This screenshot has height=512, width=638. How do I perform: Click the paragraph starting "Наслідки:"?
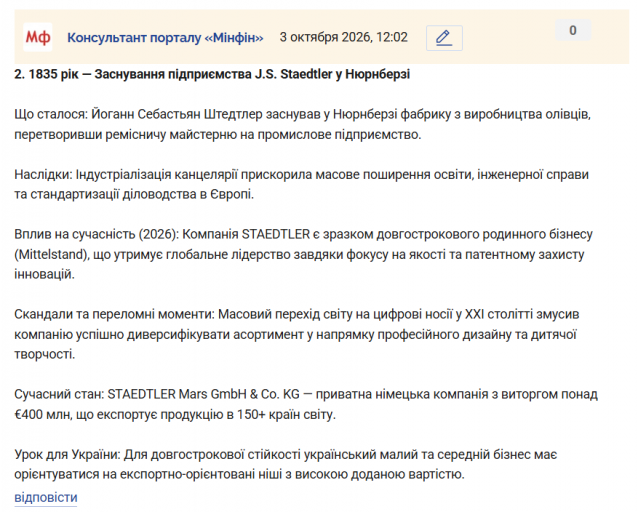coord(302,184)
